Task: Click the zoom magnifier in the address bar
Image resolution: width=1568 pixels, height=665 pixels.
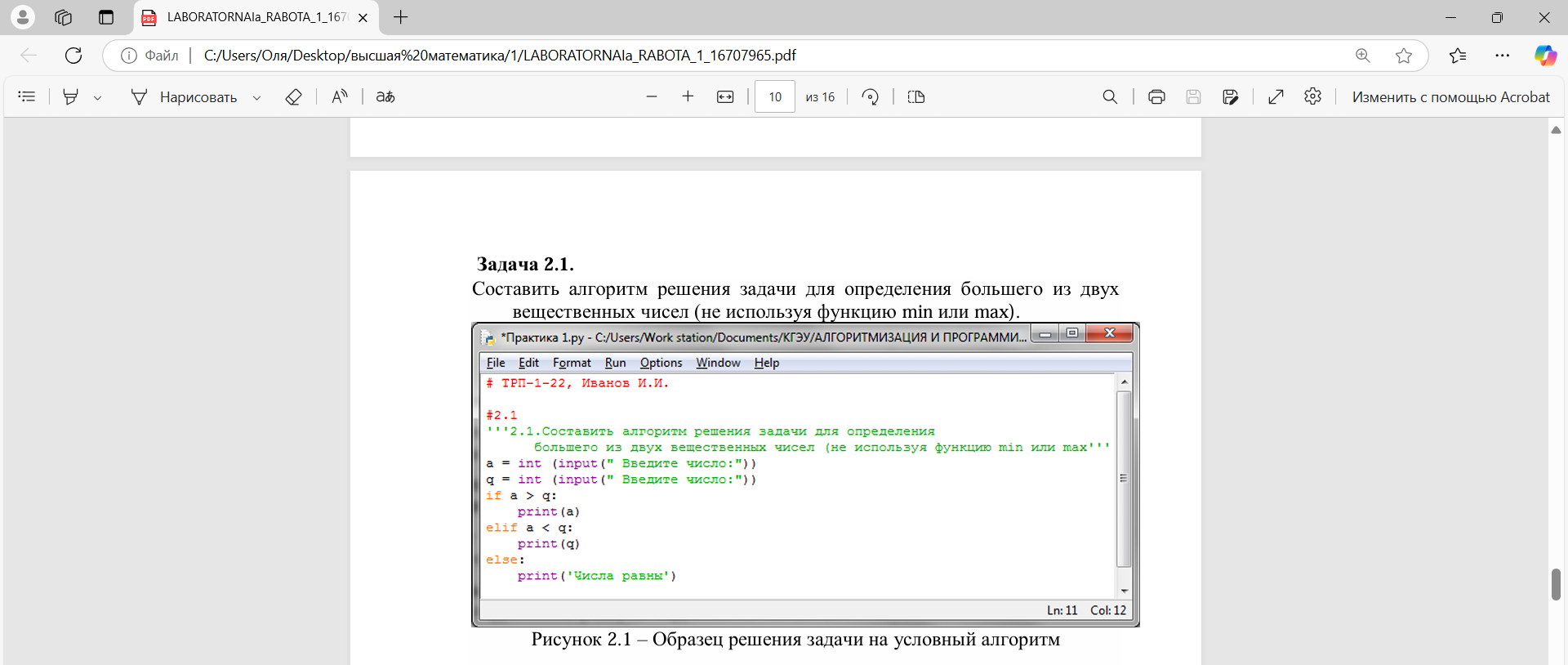Action: [1363, 56]
